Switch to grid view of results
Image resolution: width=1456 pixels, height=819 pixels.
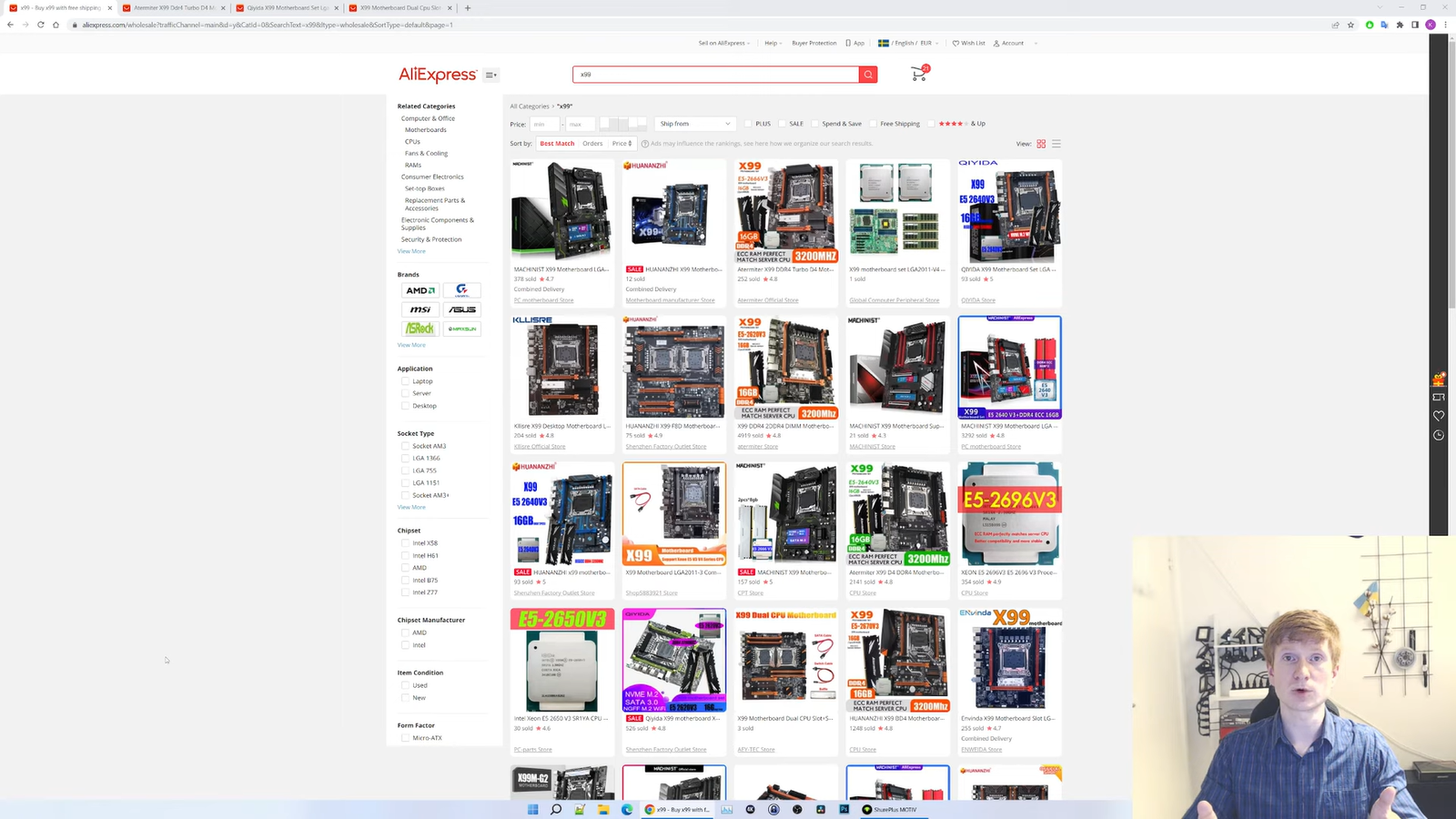point(1041,144)
